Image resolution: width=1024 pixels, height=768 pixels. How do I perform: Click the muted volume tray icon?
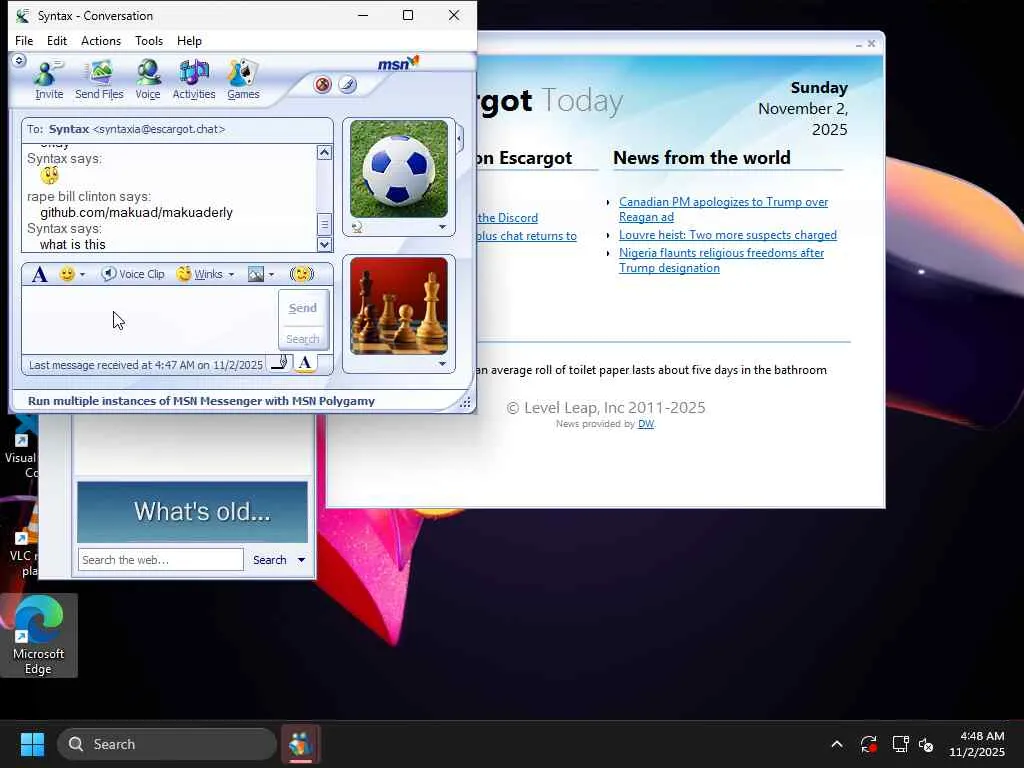(926, 744)
